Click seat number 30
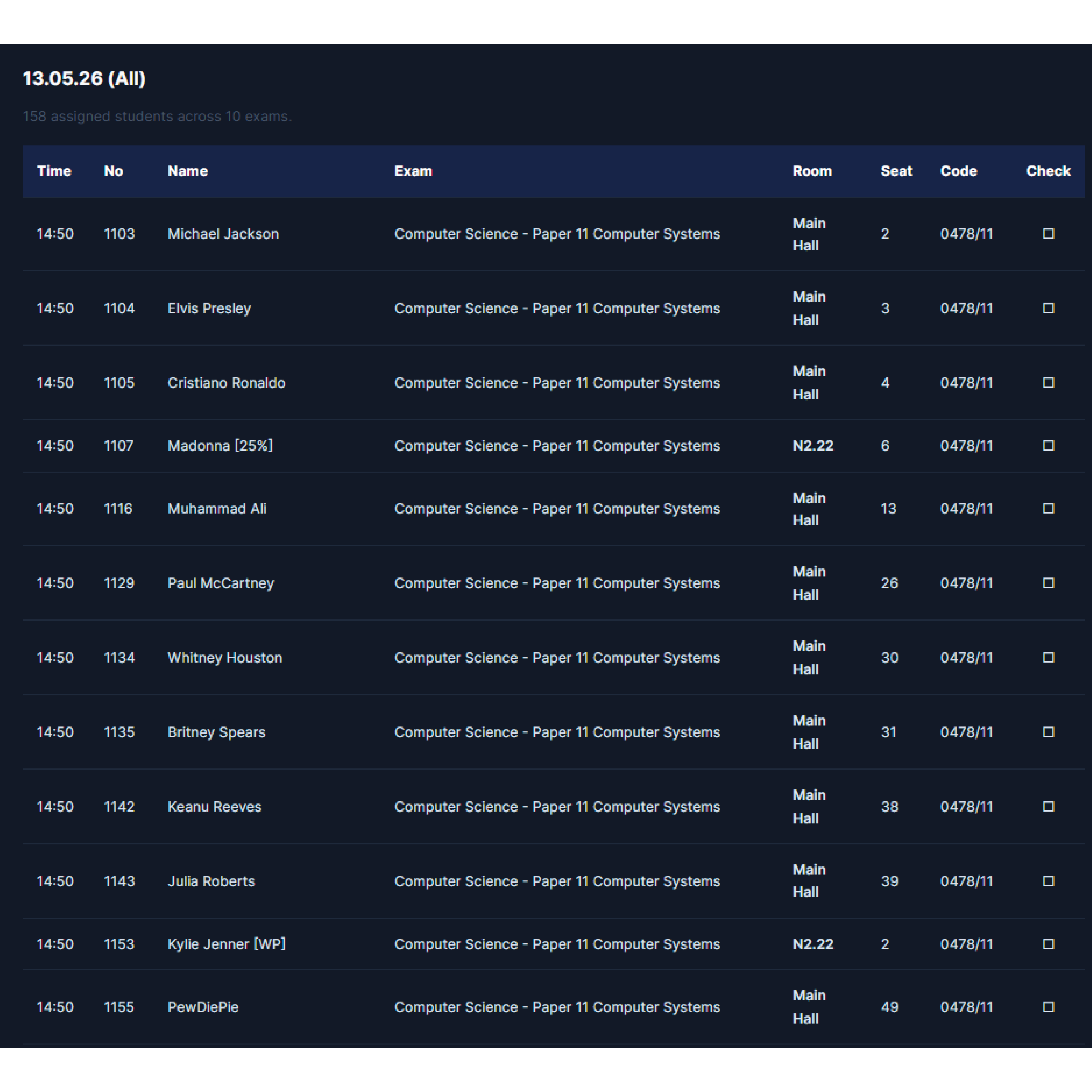This screenshot has height=1092, width=1092. coord(890,657)
